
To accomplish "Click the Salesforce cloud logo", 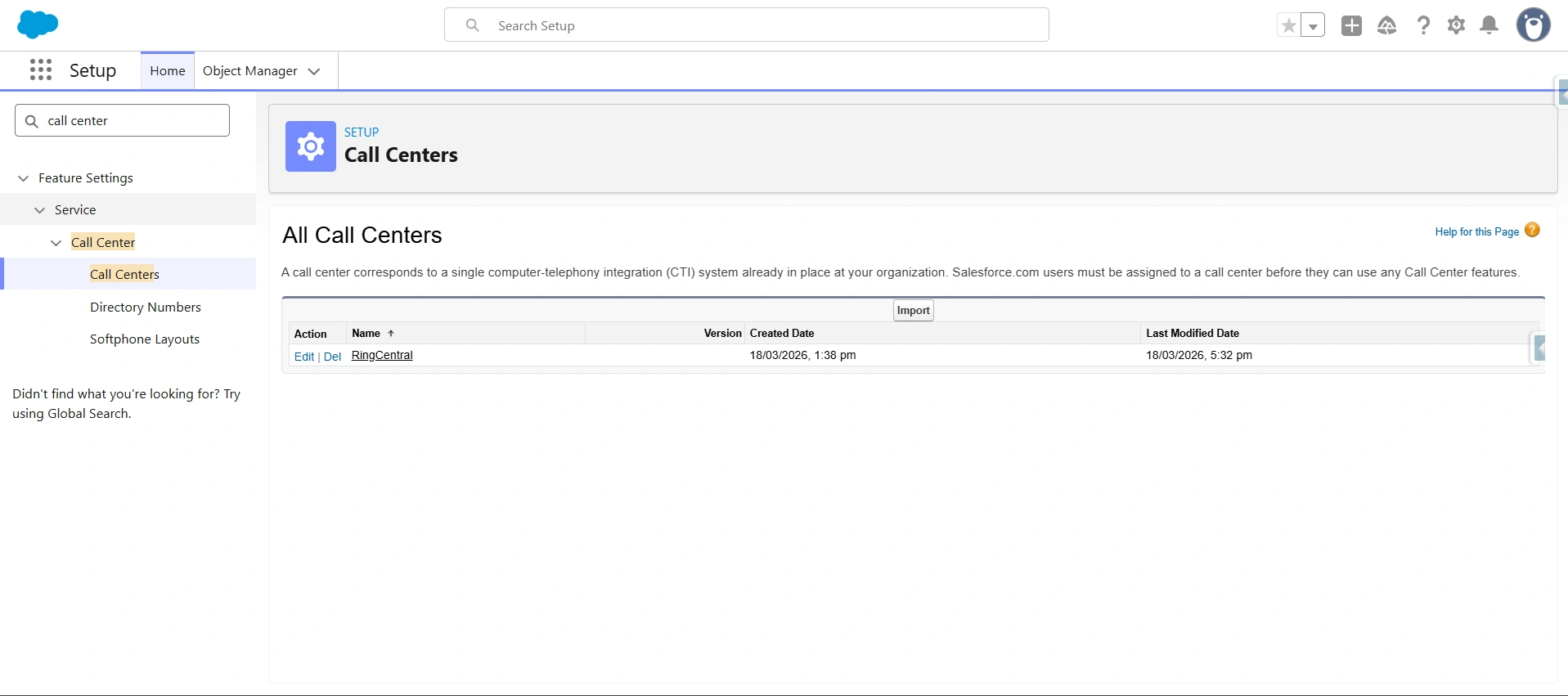I will point(37,25).
